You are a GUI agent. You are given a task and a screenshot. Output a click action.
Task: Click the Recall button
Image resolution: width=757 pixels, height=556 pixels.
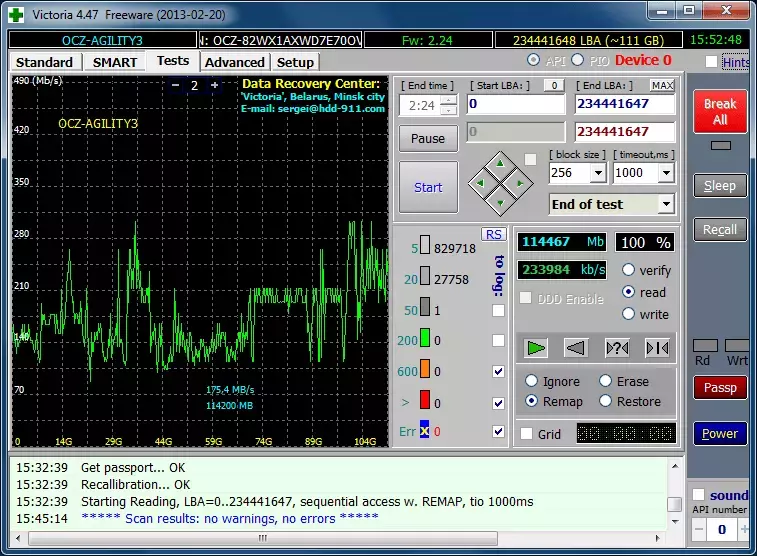(x=720, y=230)
